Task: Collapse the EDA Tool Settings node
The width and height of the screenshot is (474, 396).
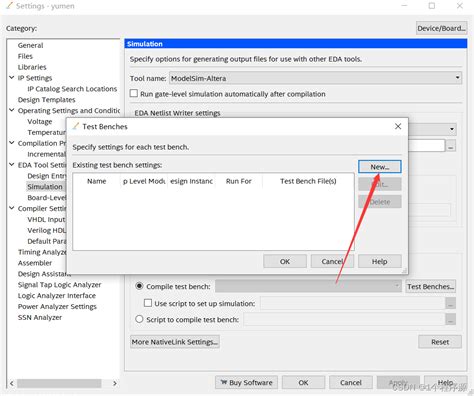Action: coord(12,165)
